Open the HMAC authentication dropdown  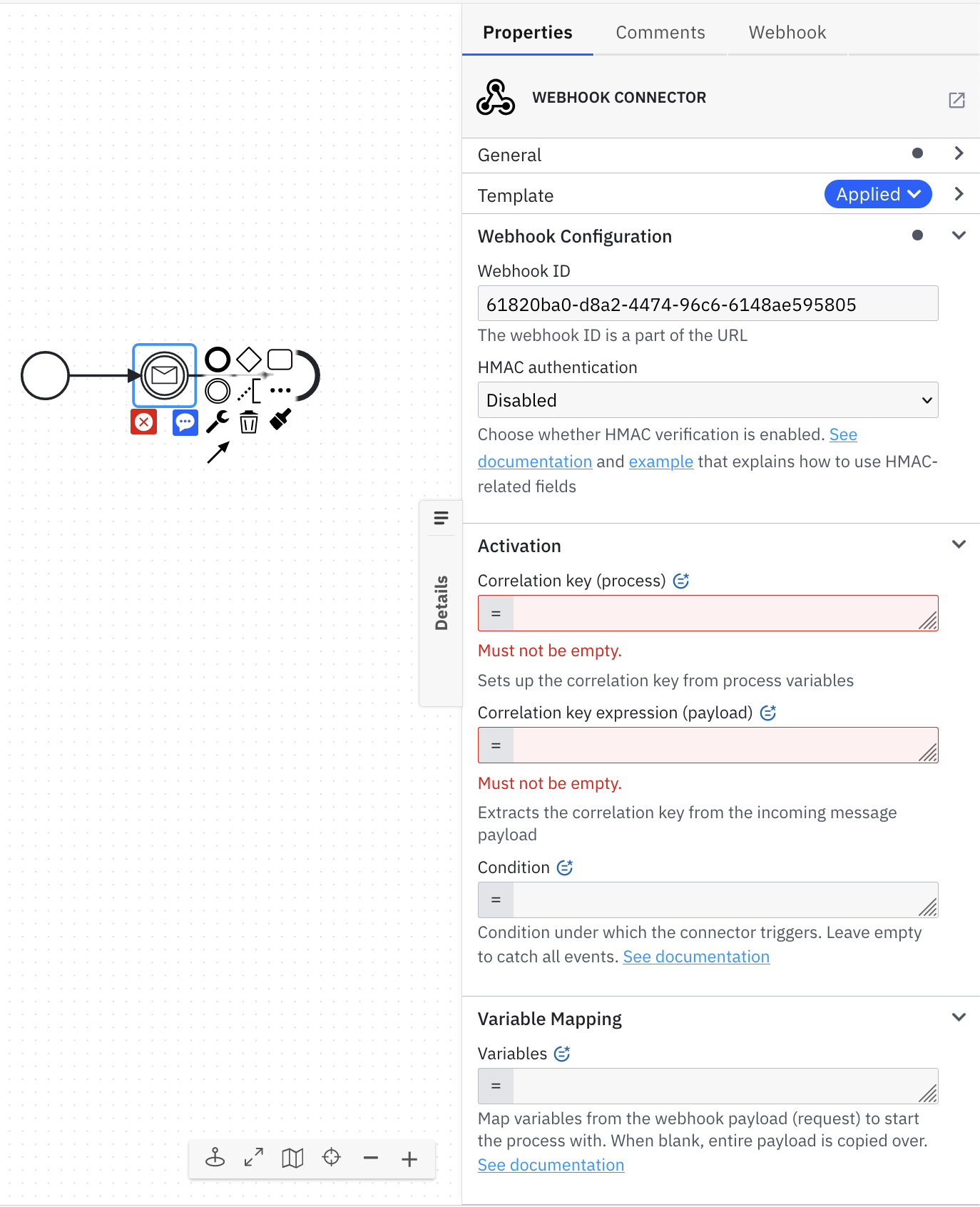(708, 400)
